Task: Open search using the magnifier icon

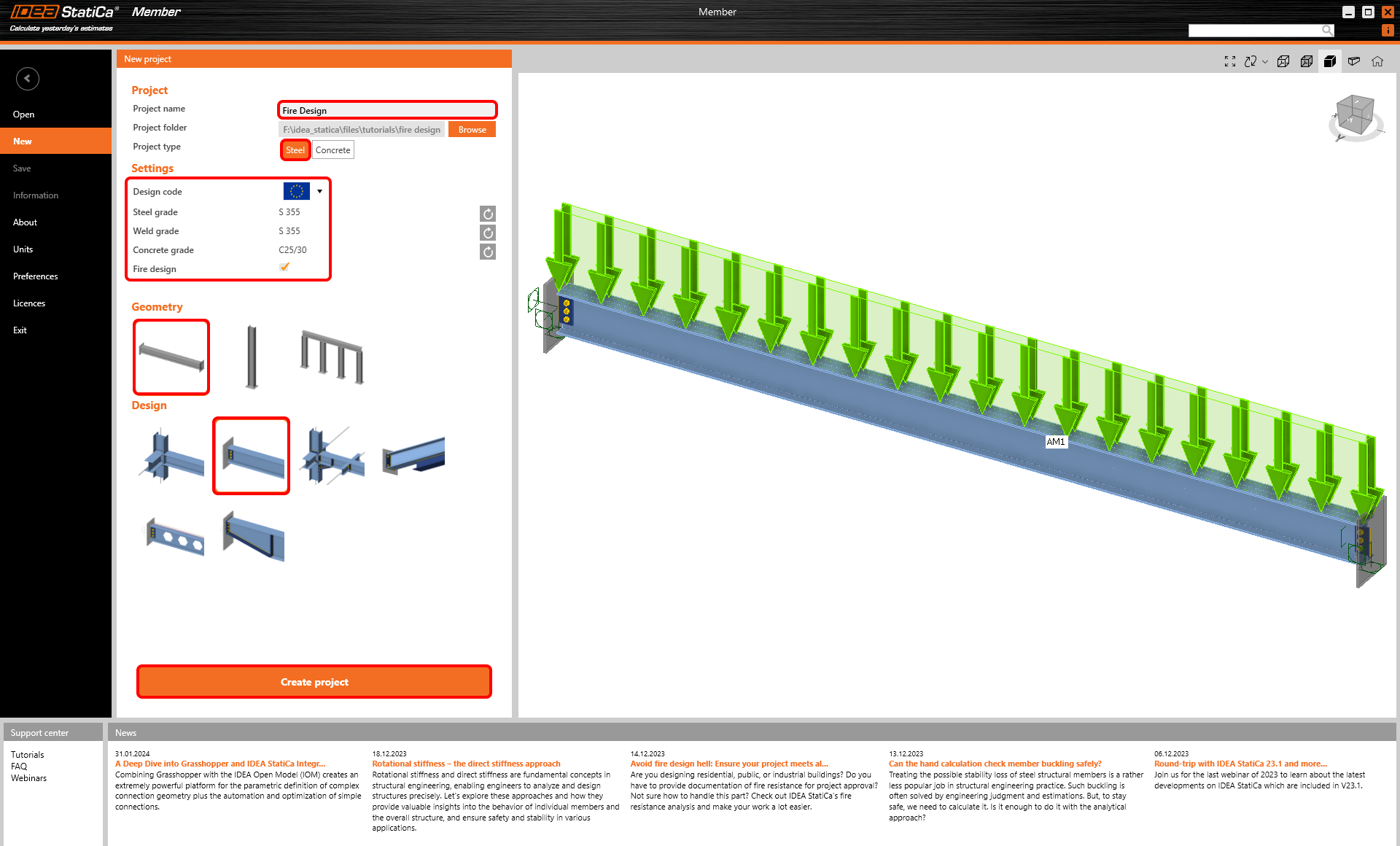Action: point(1327,30)
